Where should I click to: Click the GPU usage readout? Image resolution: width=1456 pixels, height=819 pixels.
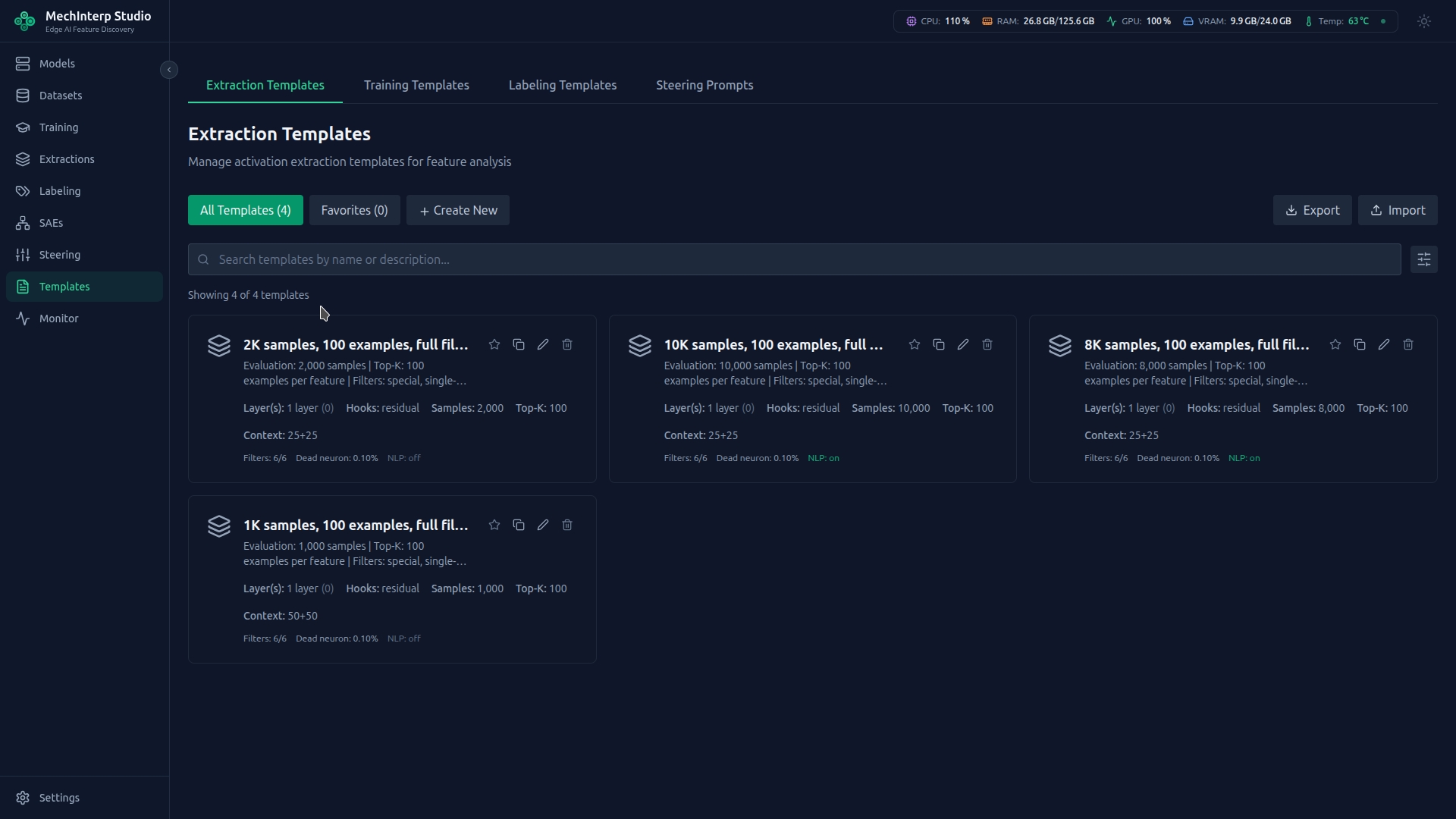(1138, 21)
